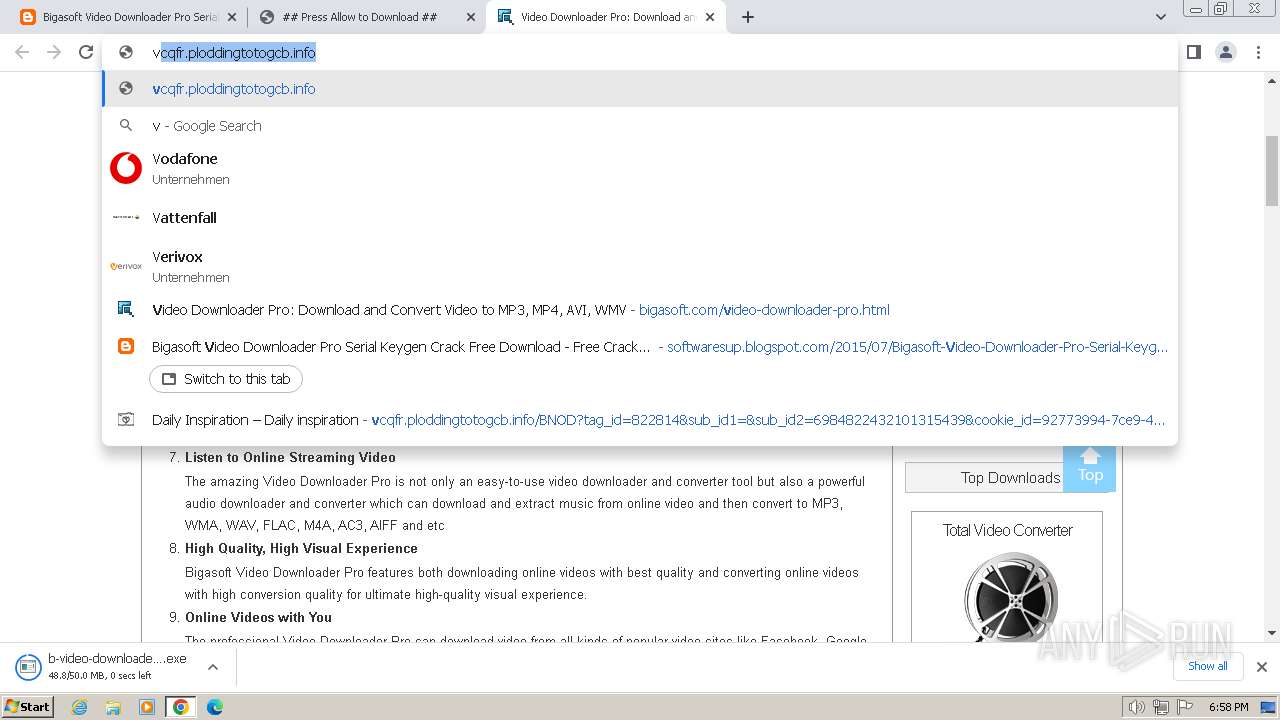Screen dimensions: 1280x720
Task: Open softwaresup.blogspot.com Bigasoft crack suggestion
Action: 640,347
